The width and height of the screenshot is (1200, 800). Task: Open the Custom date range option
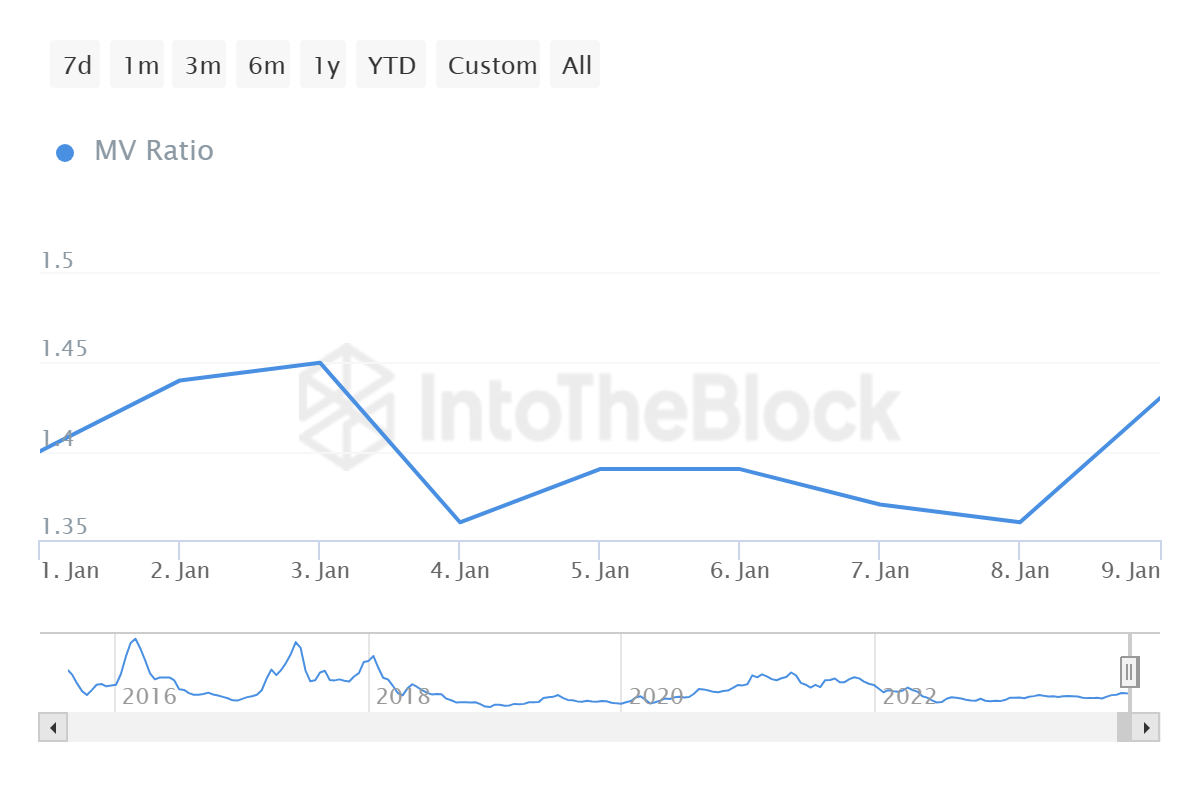pyautogui.click(x=491, y=65)
